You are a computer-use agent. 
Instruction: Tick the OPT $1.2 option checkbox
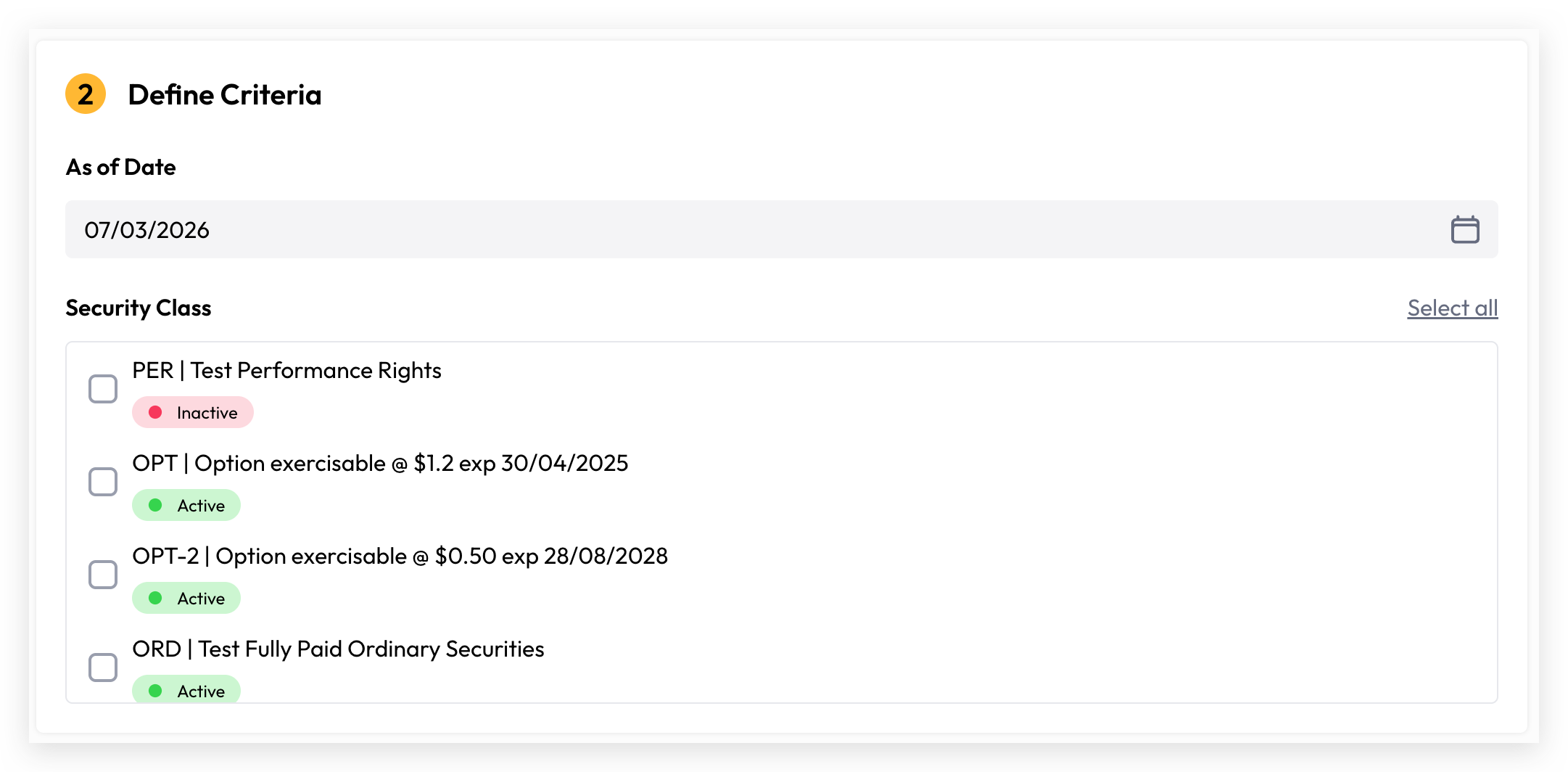(103, 482)
